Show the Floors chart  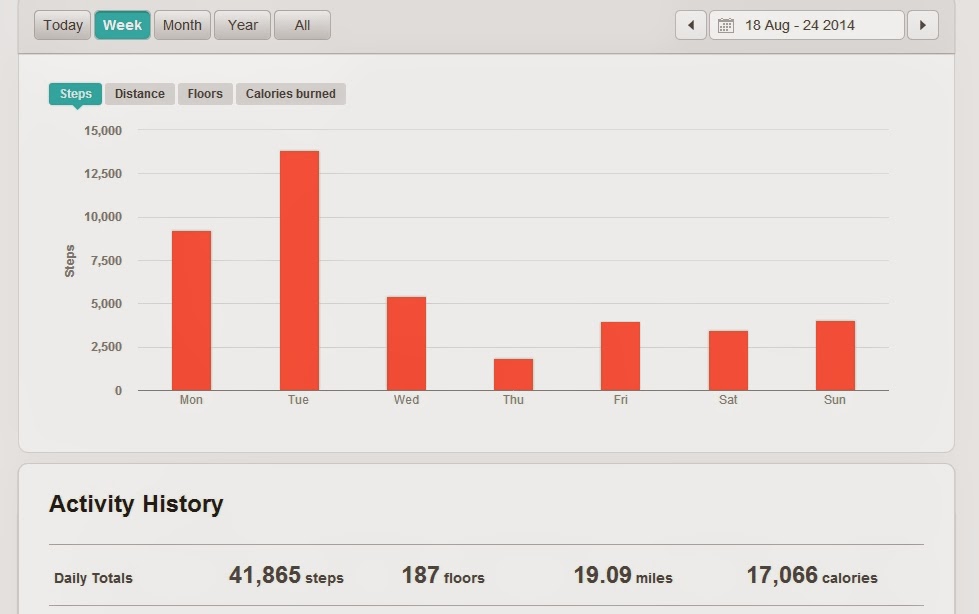(205, 94)
